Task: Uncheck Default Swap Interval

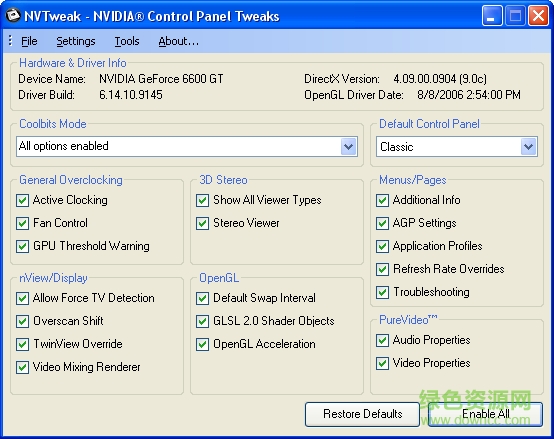Action: (x=202, y=298)
